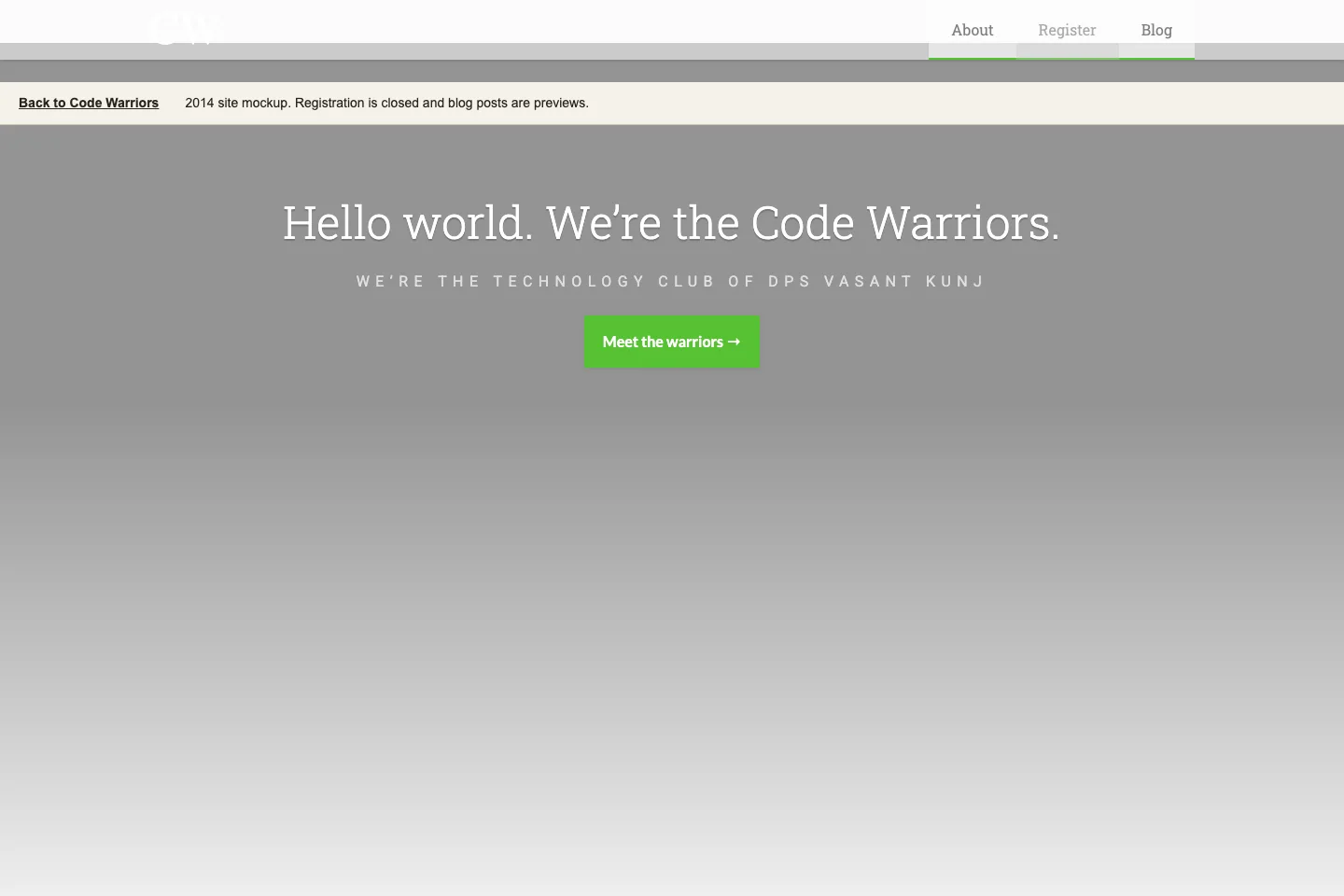1344x896 pixels.
Task: Select the 2014 site mockup notice text
Action: point(386,103)
